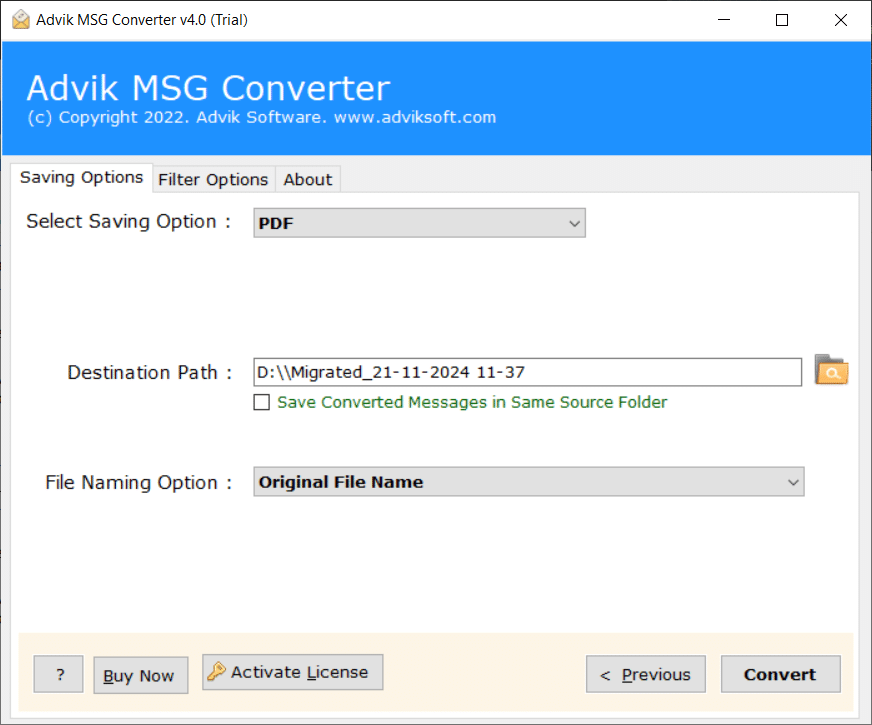Click the Activate License button
Screen dimensions: 872x725
[293, 672]
